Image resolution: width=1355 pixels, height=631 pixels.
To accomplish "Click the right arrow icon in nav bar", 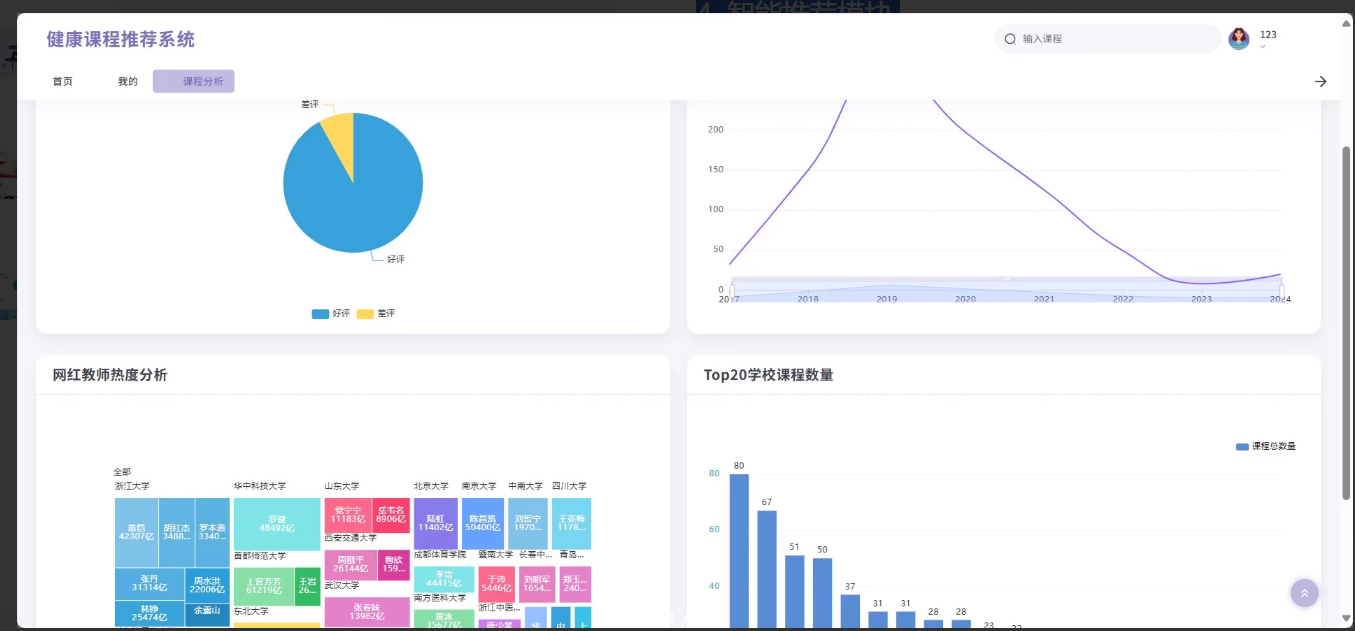I will pyautogui.click(x=1321, y=82).
